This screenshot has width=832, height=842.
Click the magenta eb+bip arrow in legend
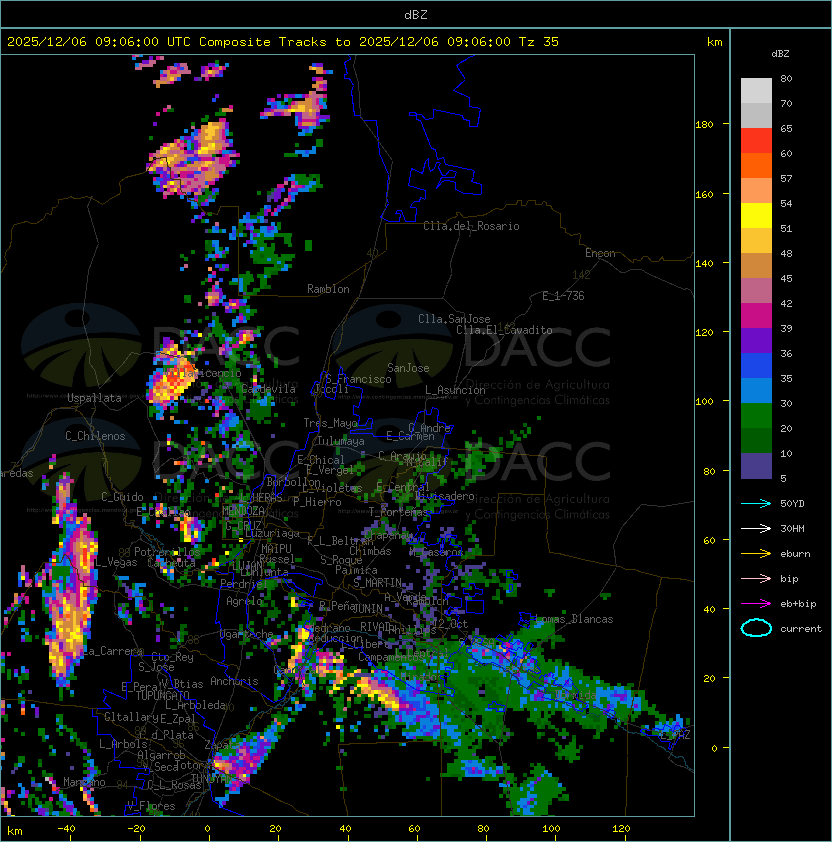coord(756,604)
